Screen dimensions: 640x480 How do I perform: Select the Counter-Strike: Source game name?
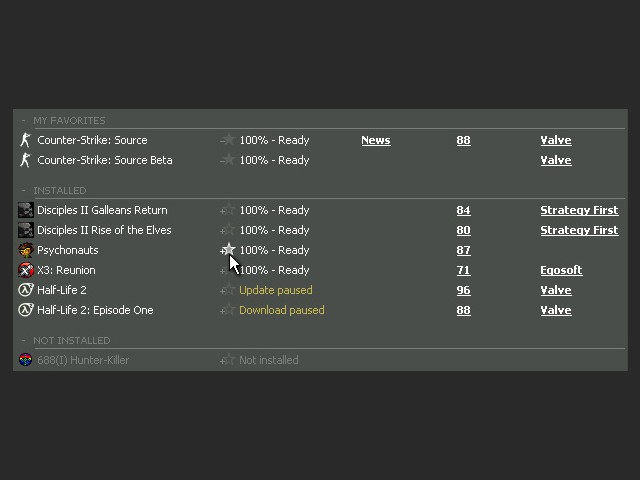[x=92, y=140]
